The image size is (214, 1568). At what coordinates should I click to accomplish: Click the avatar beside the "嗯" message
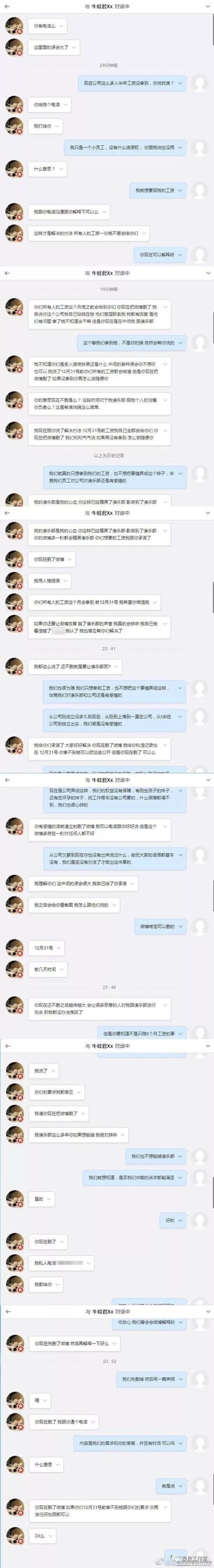[x=14, y=1401]
